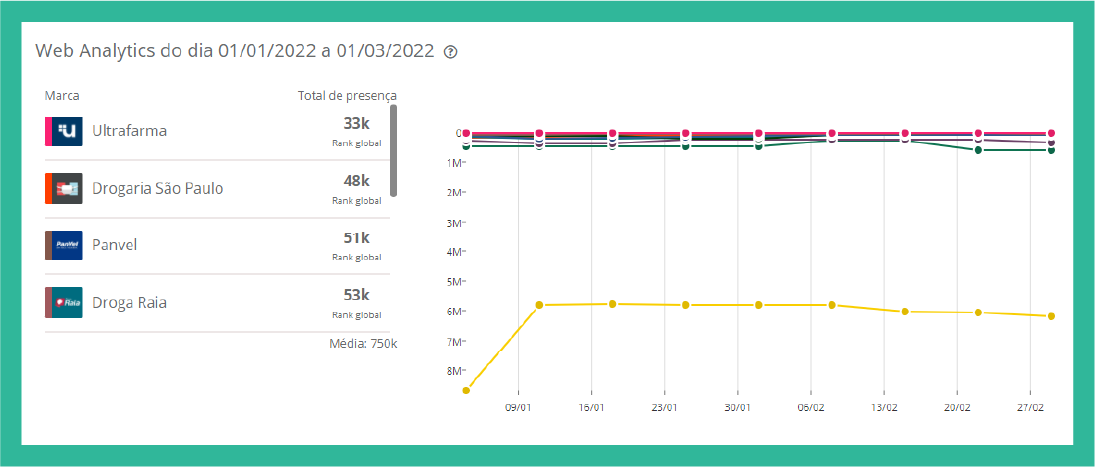The image size is (1095, 467).
Task: Click yellow line's lowest point at chart start
Action: point(466,390)
